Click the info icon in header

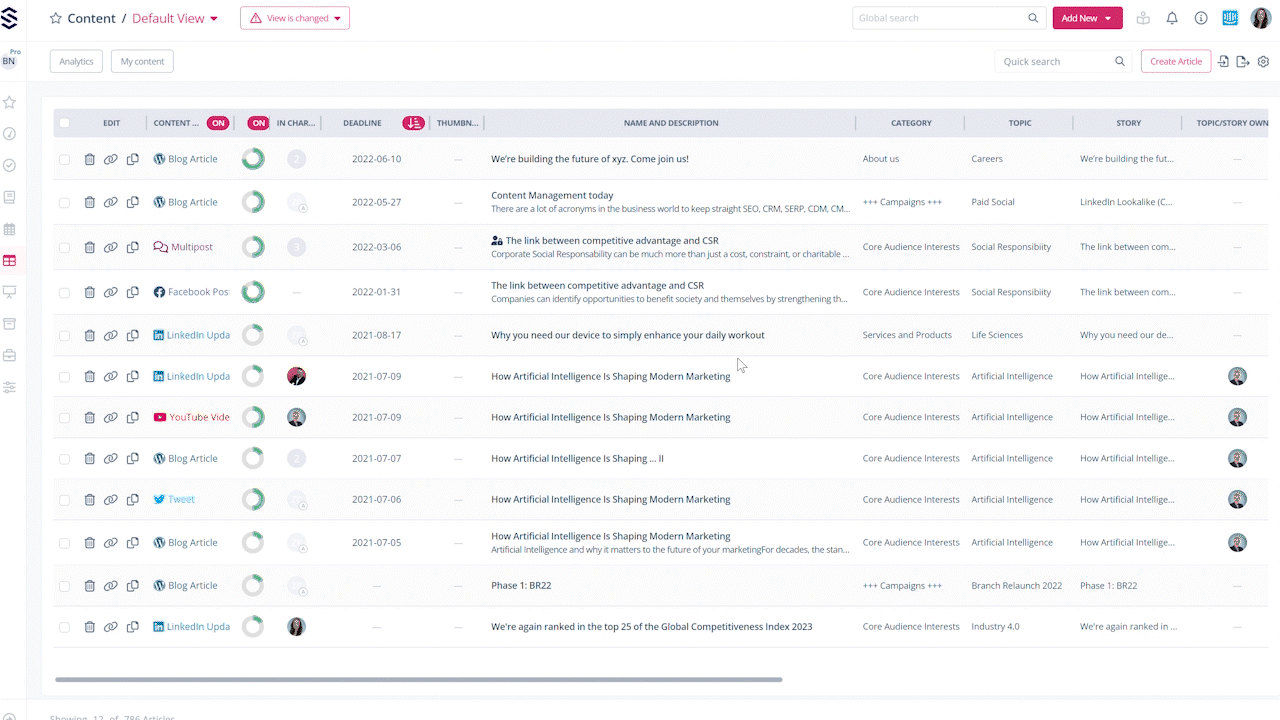1201,18
